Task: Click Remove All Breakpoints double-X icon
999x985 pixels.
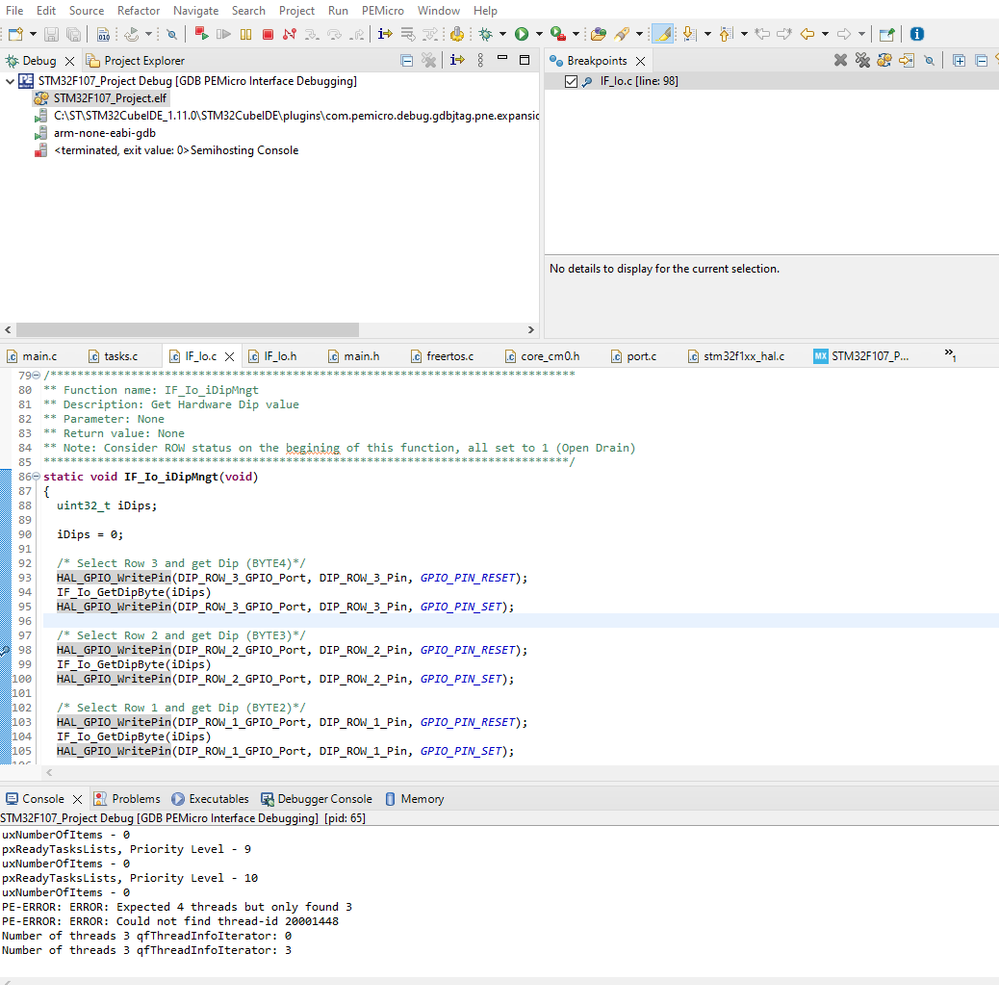Action: (863, 61)
